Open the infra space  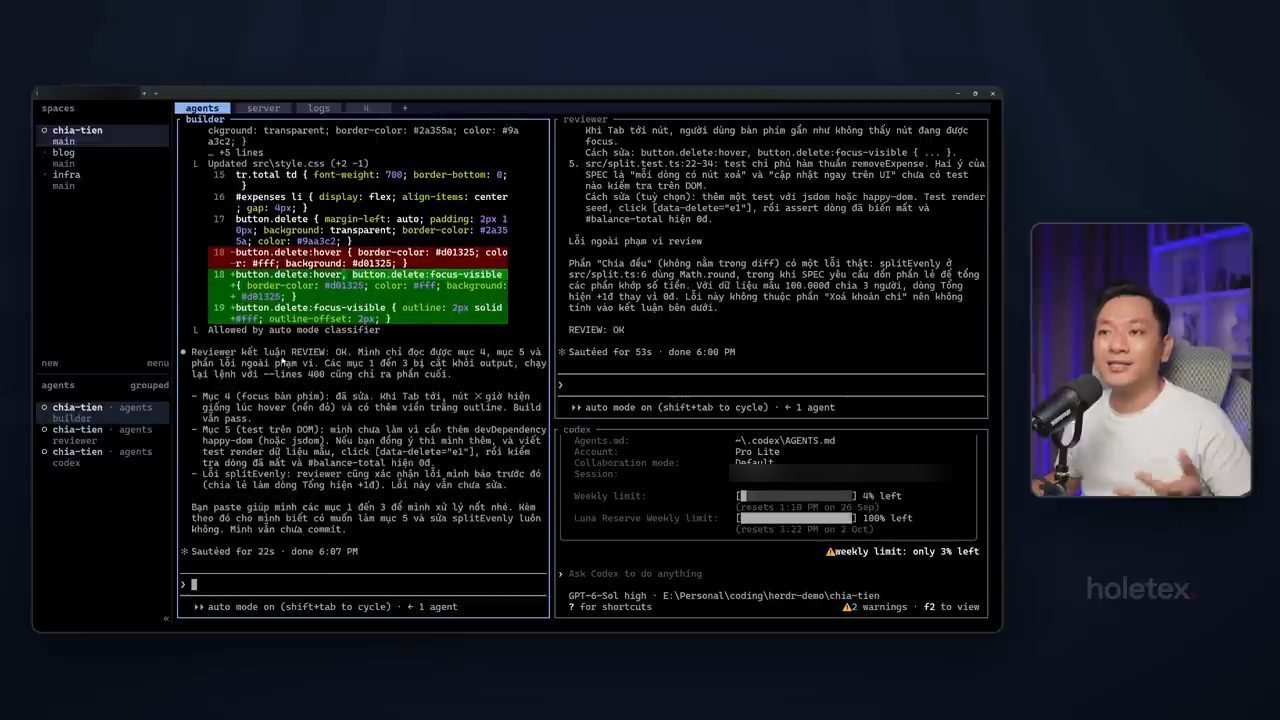66,175
